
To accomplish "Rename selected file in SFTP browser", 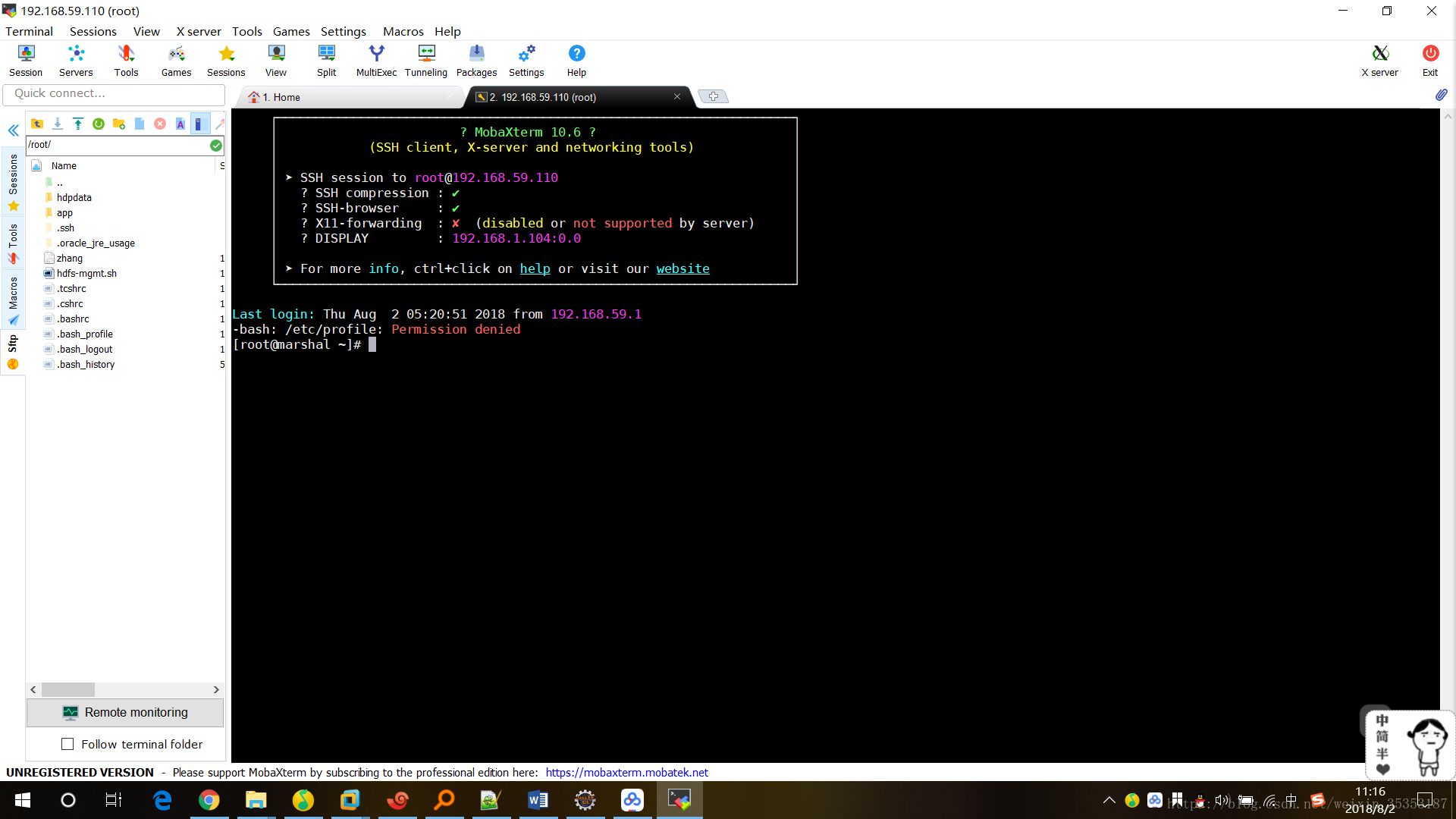I will coord(180,124).
